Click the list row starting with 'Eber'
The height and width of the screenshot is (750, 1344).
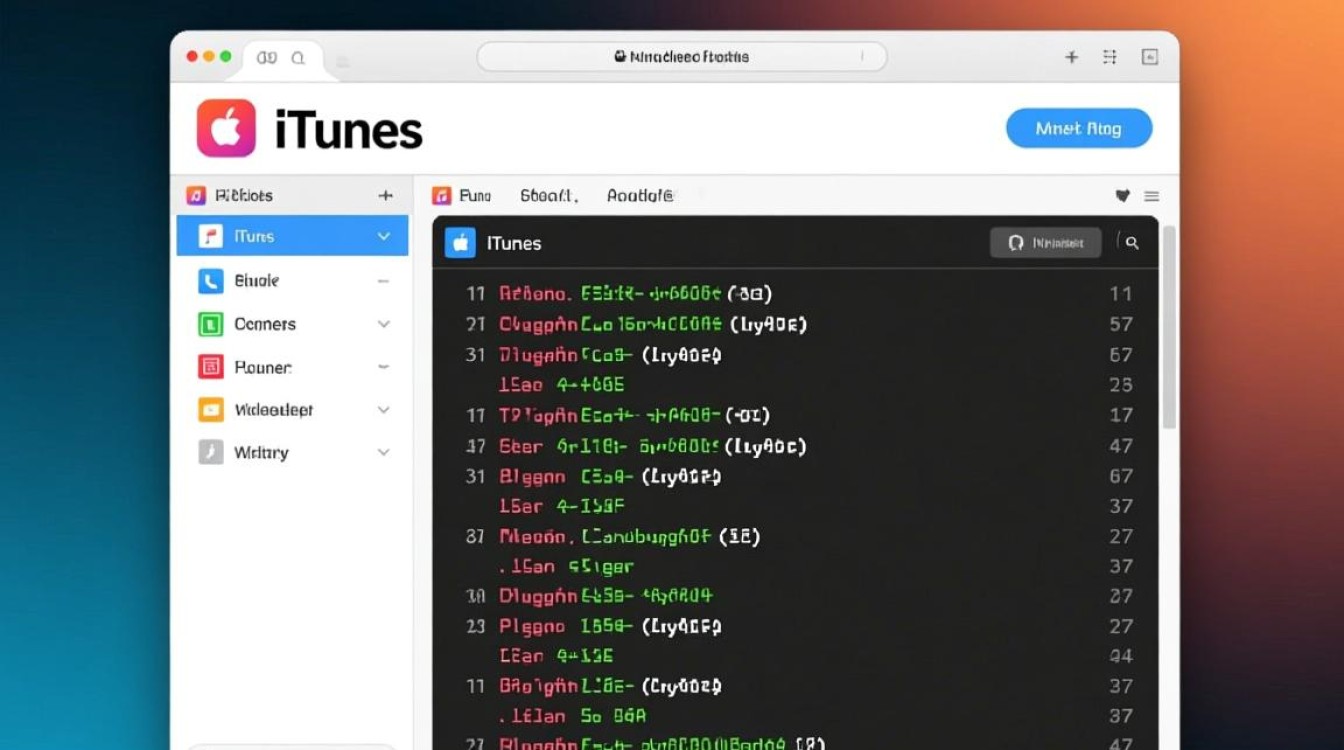click(798, 446)
